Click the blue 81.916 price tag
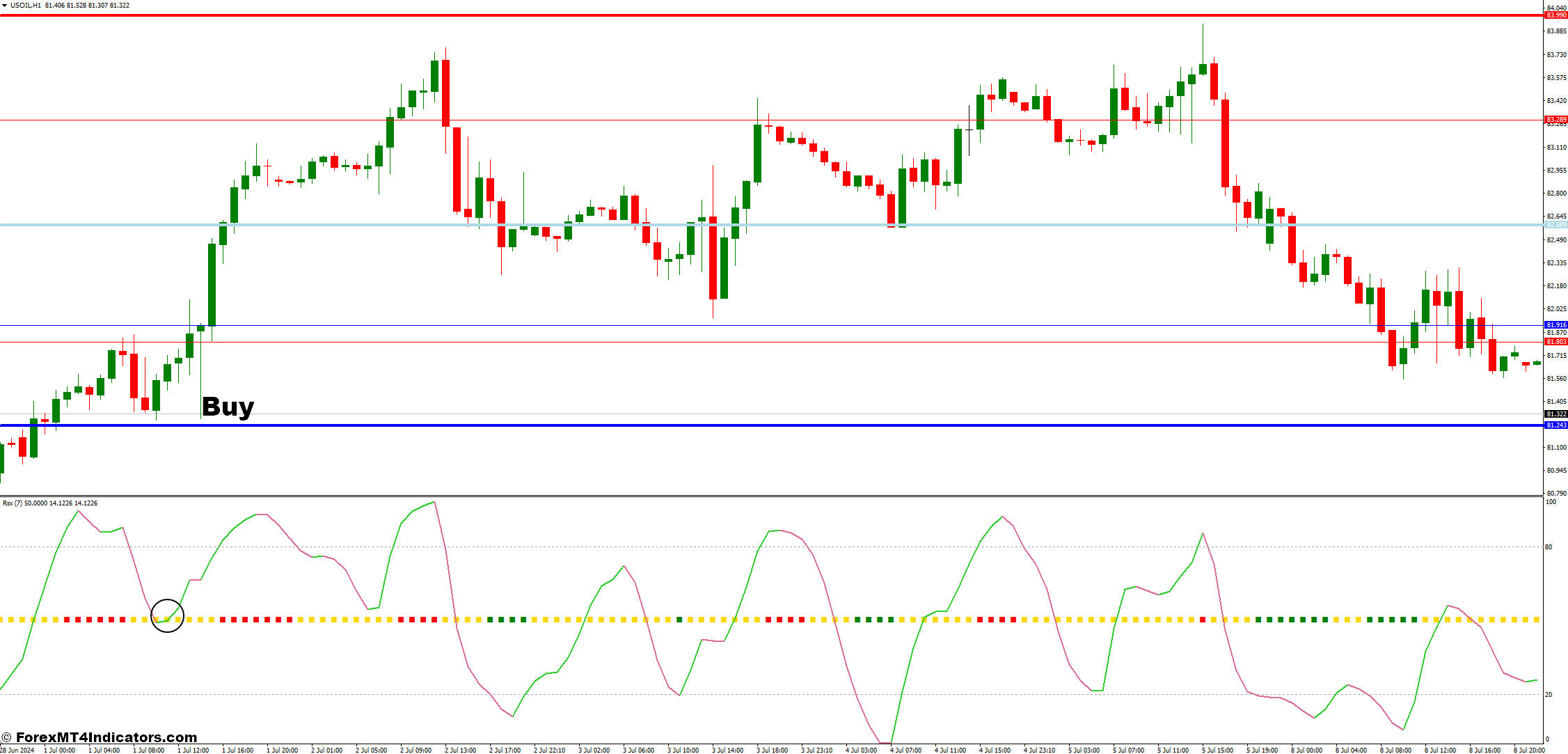Image resolution: width=1568 pixels, height=754 pixels. pos(1556,325)
